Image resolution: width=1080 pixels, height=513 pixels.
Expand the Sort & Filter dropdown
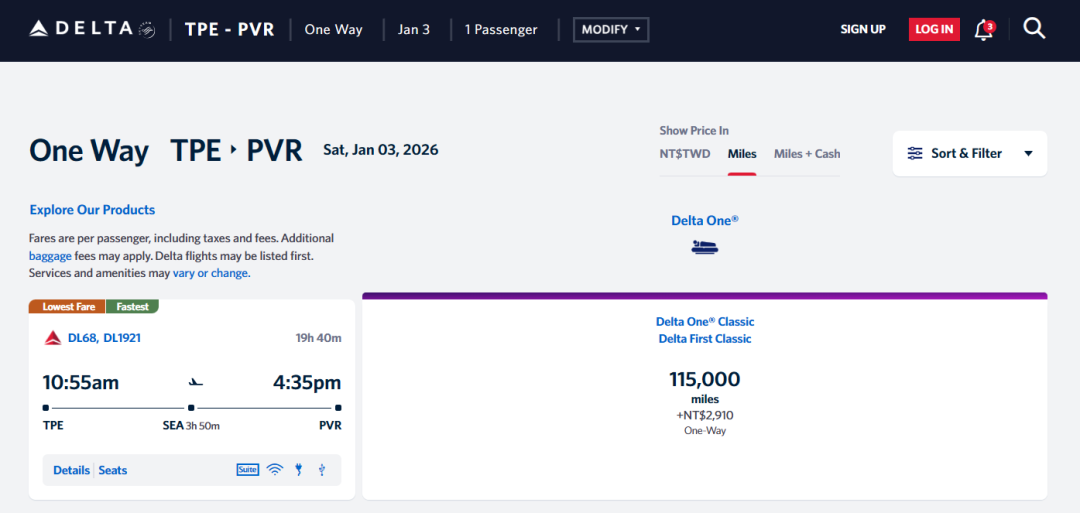[969, 153]
